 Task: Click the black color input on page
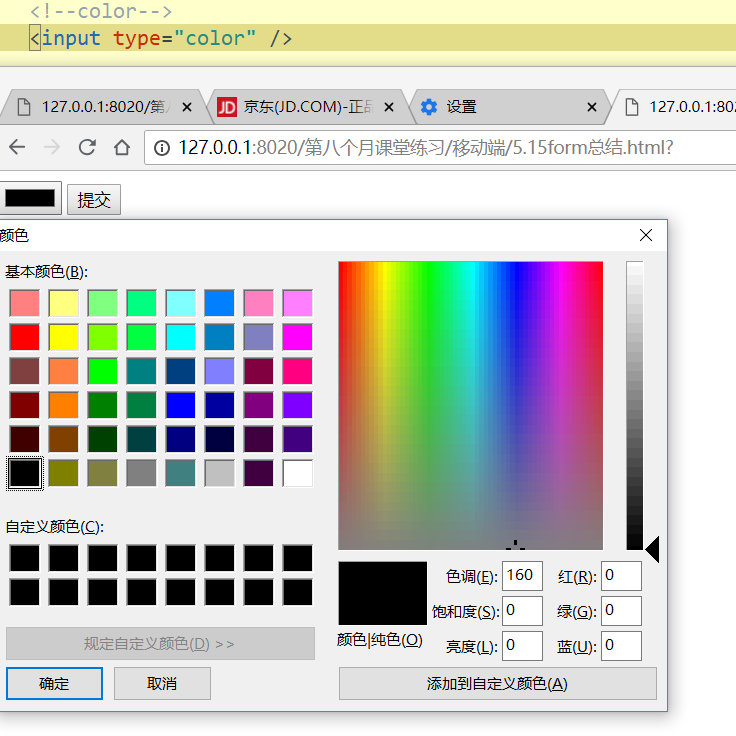pyautogui.click(x=31, y=199)
